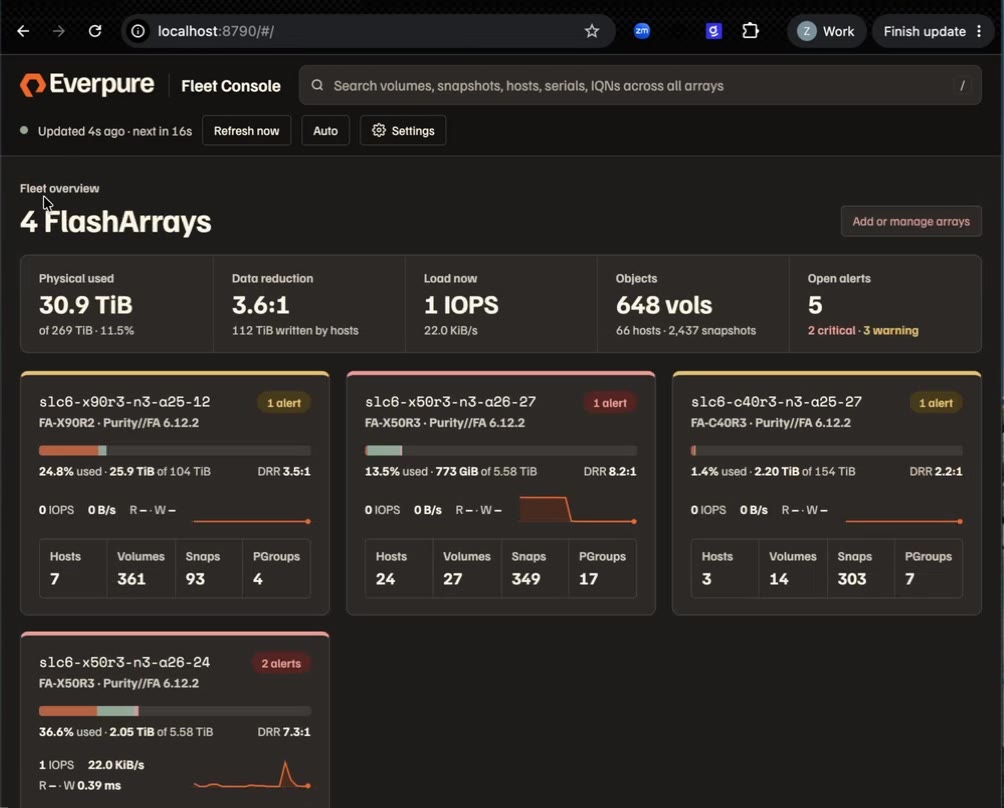The width and height of the screenshot is (1004, 808).
Task: Click Hosts 3 cell
Action: tap(725, 569)
